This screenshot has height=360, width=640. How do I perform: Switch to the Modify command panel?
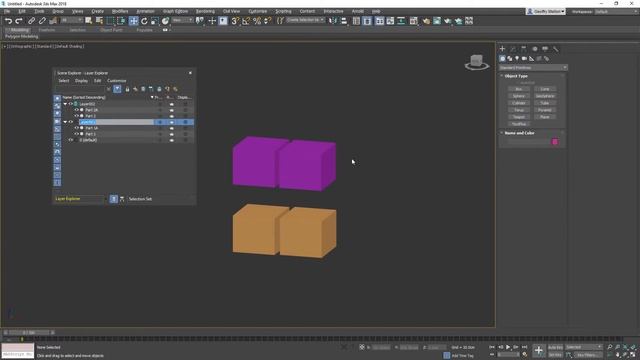[x=513, y=49]
